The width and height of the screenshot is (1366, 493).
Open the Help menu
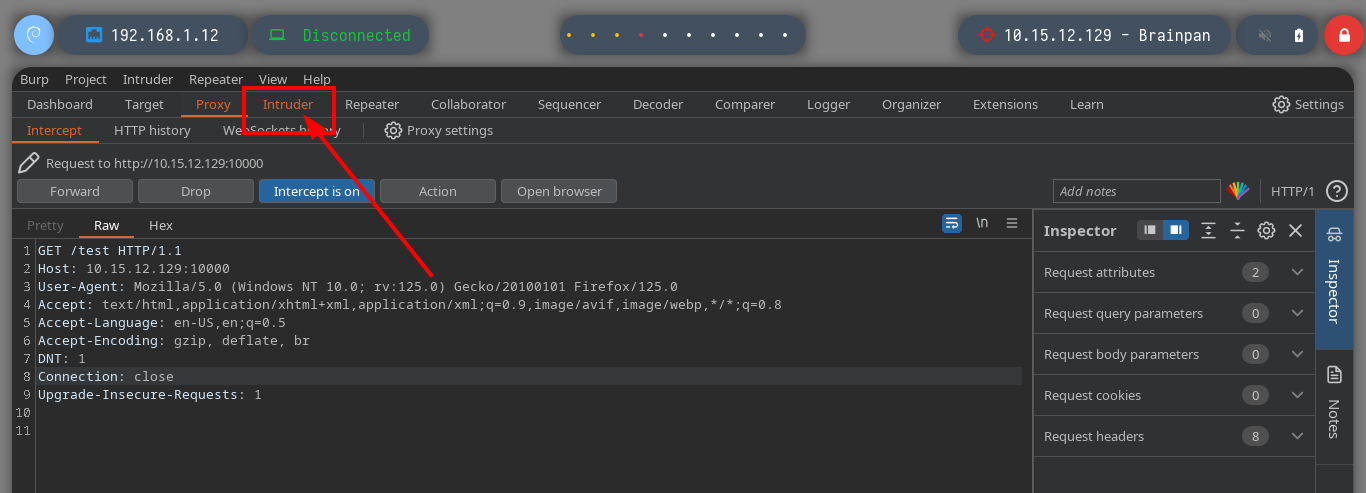coord(317,79)
